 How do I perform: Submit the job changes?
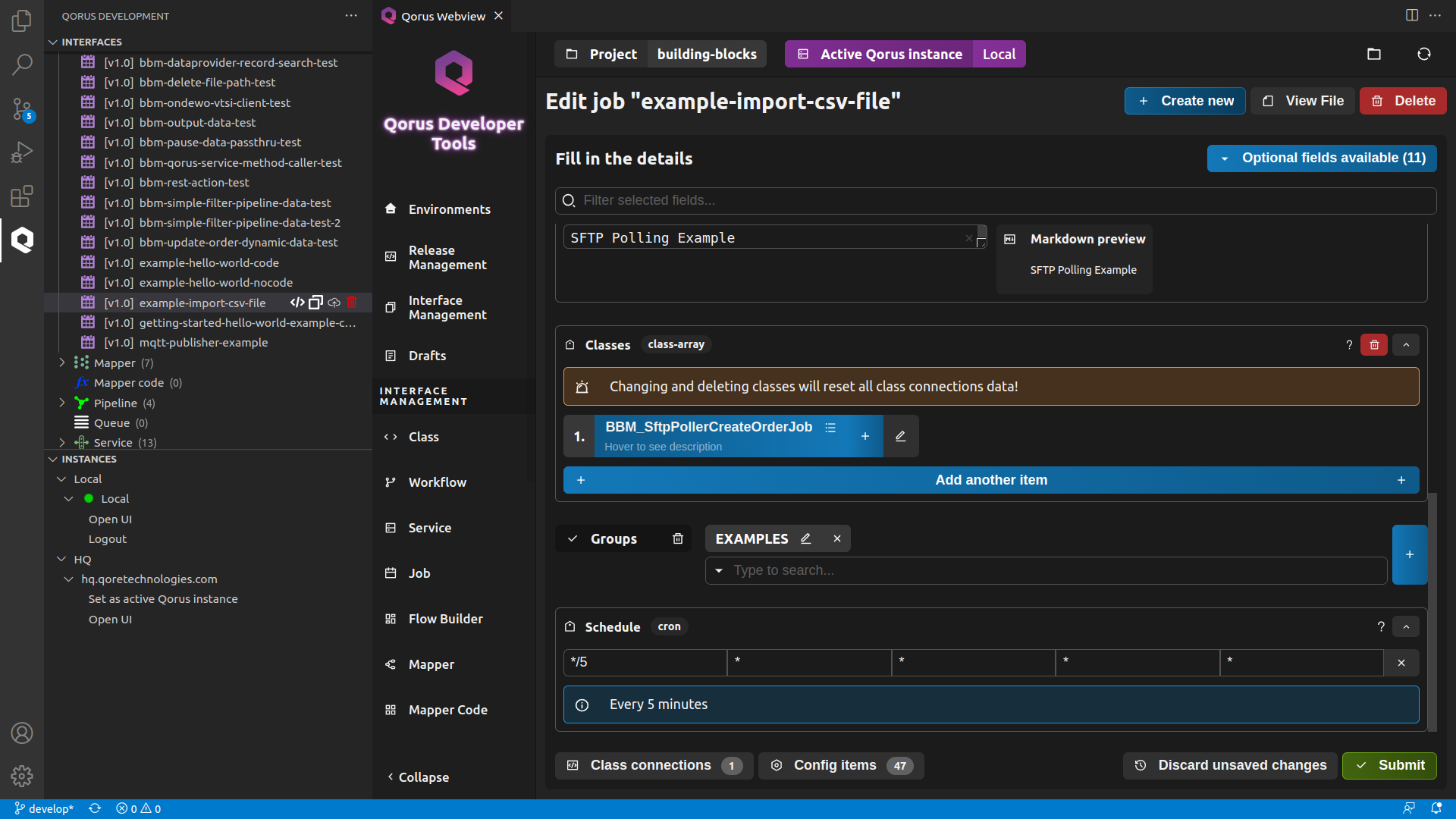1389,765
